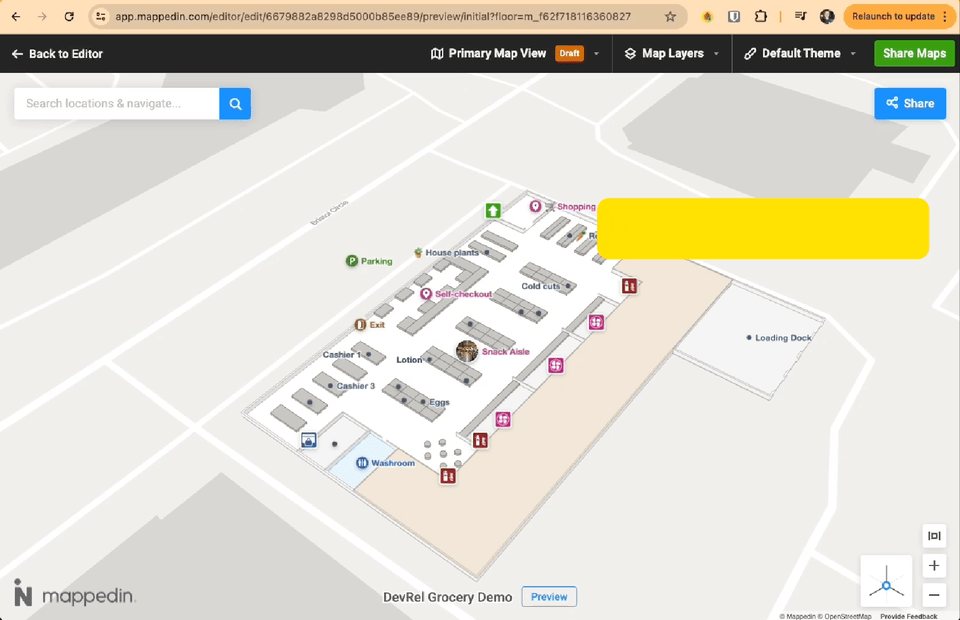Click the green Parking marker icon

[352, 261]
